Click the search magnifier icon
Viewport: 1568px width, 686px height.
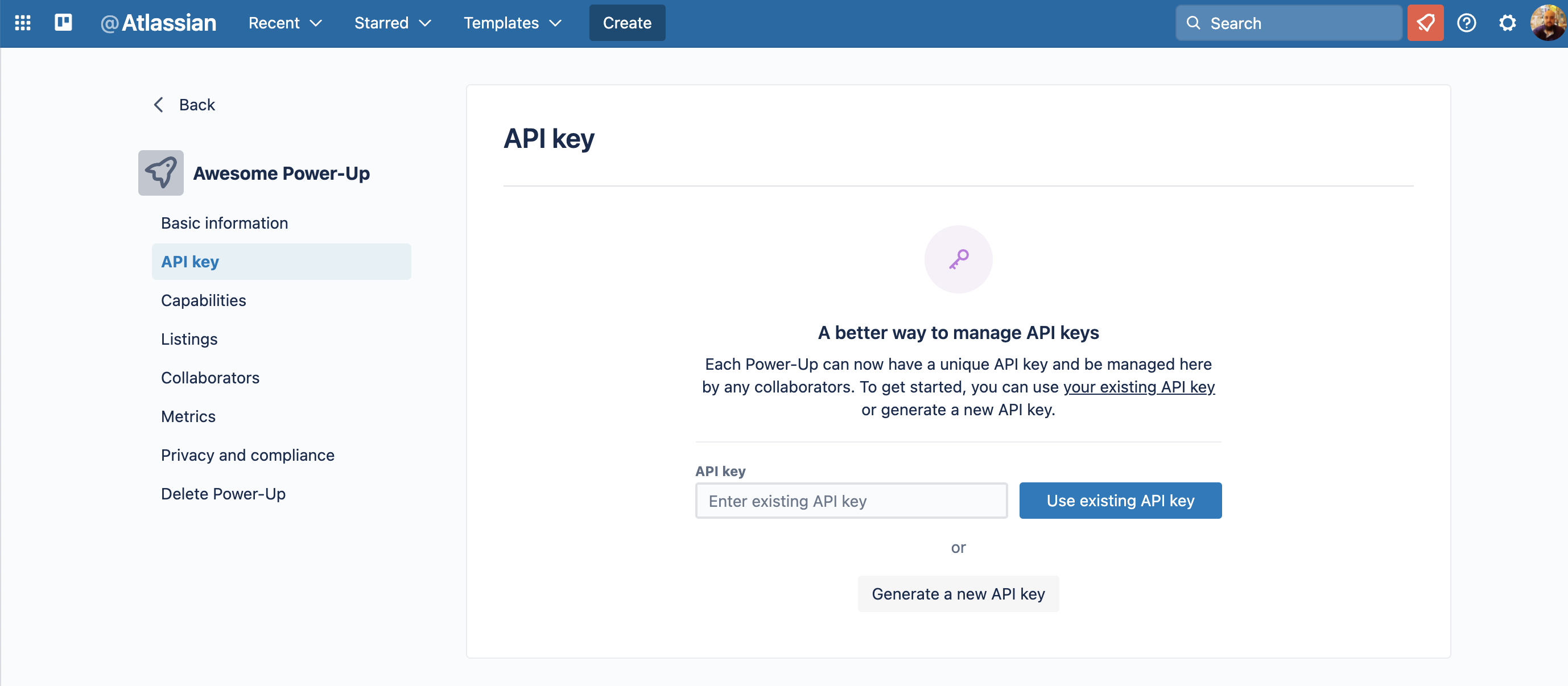(x=1193, y=23)
